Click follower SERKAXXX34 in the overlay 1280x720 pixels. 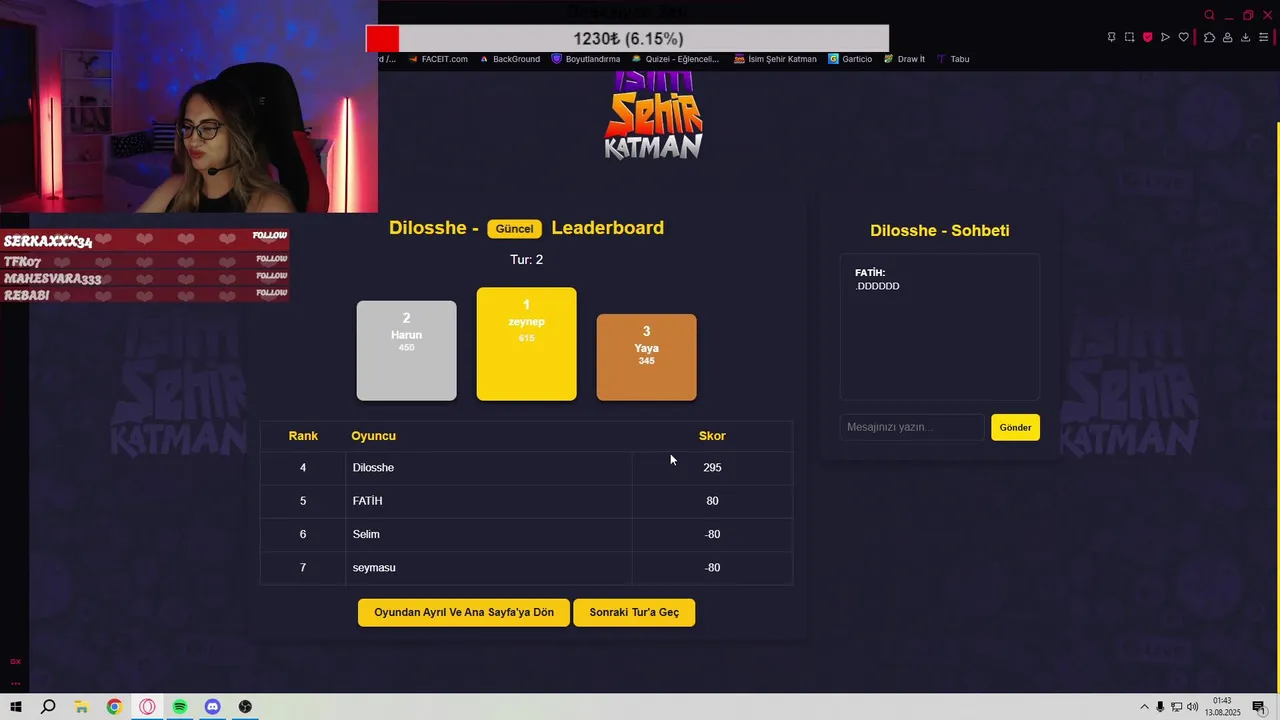click(x=48, y=242)
